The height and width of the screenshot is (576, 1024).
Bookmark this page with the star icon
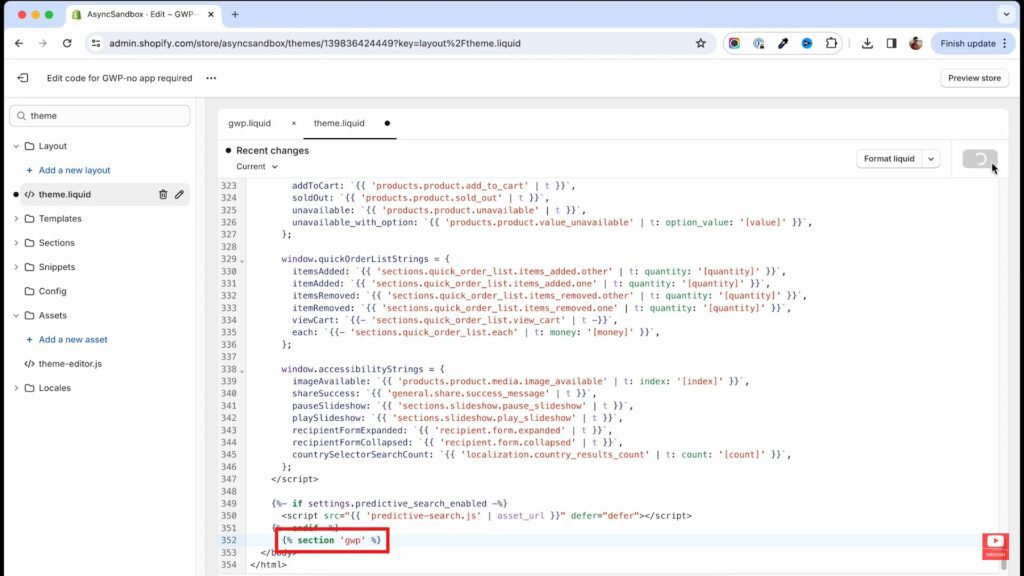click(700, 43)
